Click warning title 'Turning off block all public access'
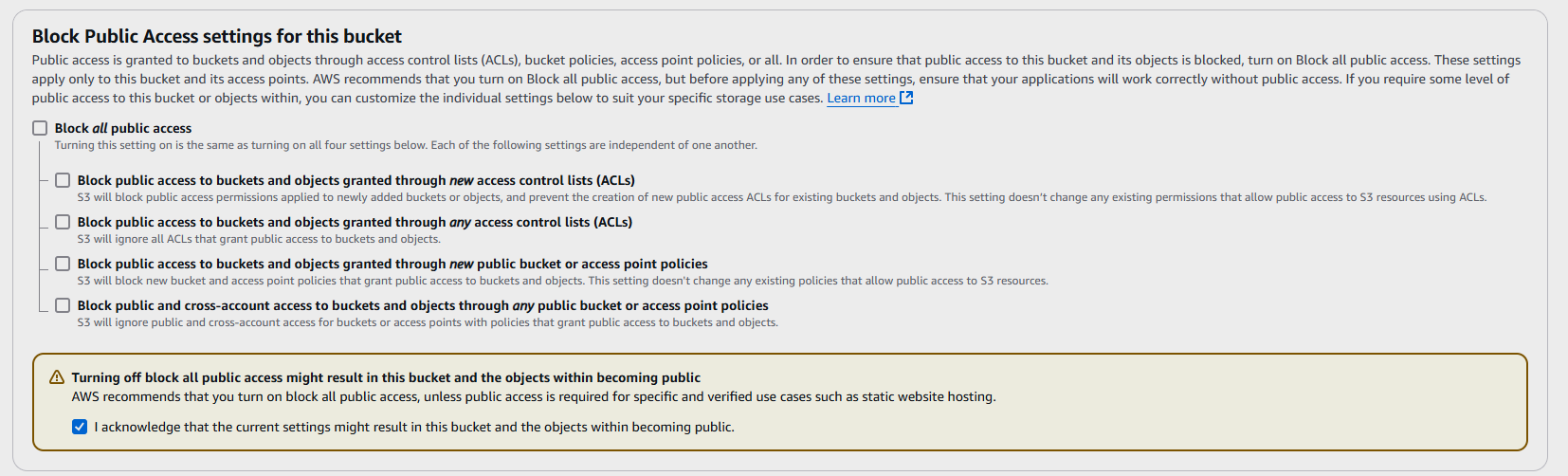The width and height of the screenshot is (1568, 476). point(386,377)
